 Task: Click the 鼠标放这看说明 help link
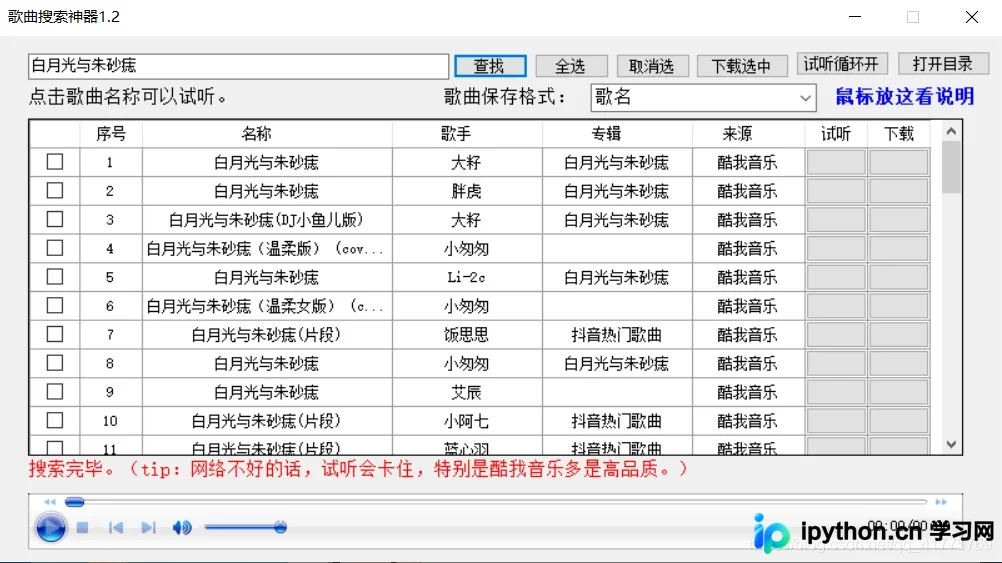point(905,96)
